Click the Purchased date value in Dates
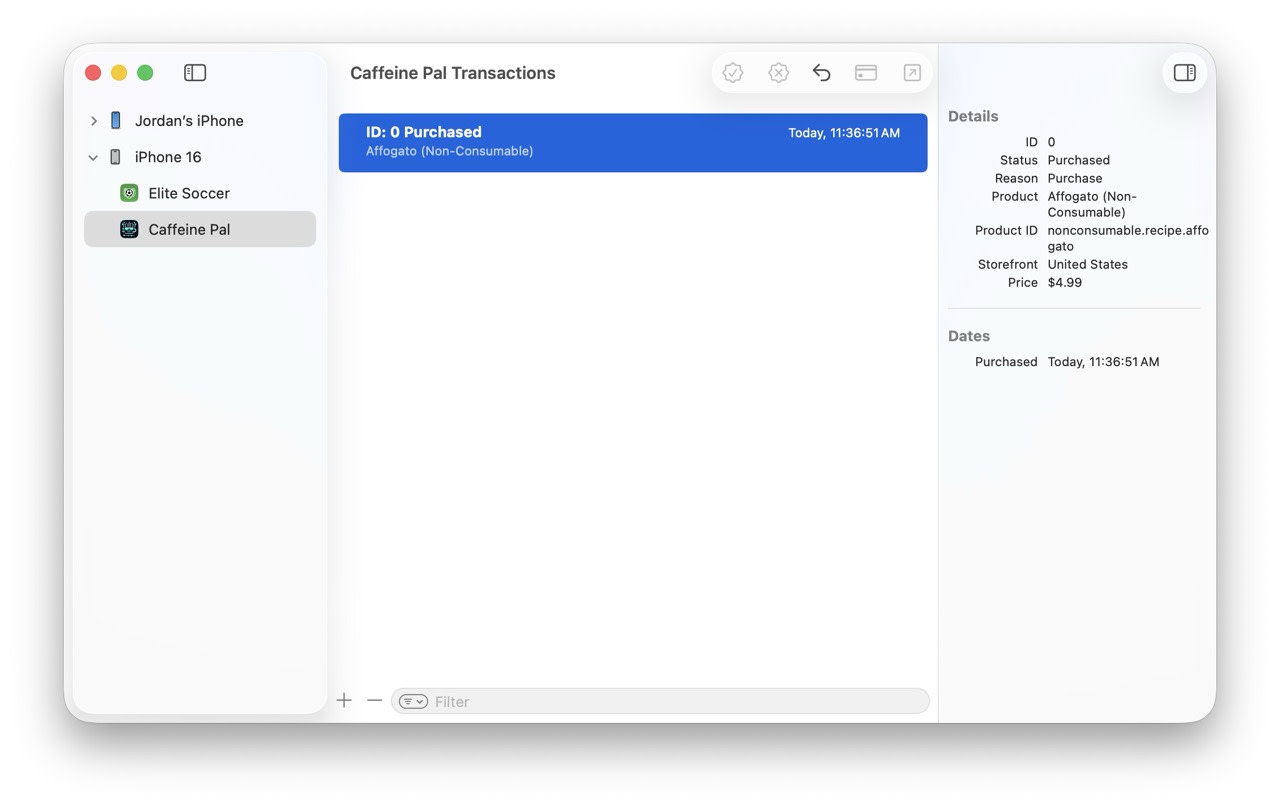 point(1103,362)
